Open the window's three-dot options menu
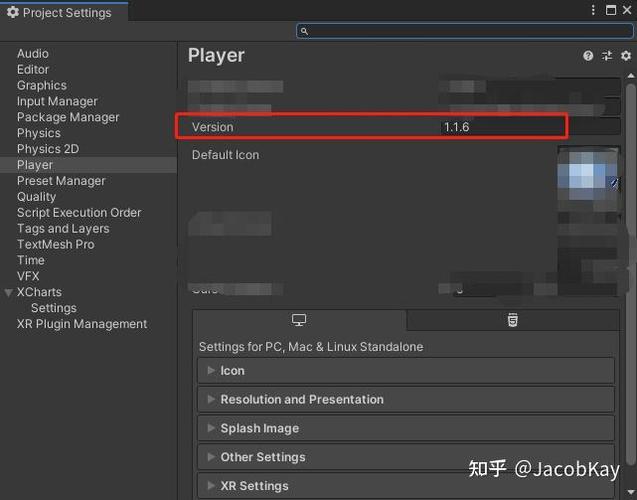The image size is (637, 500). click(x=593, y=10)
